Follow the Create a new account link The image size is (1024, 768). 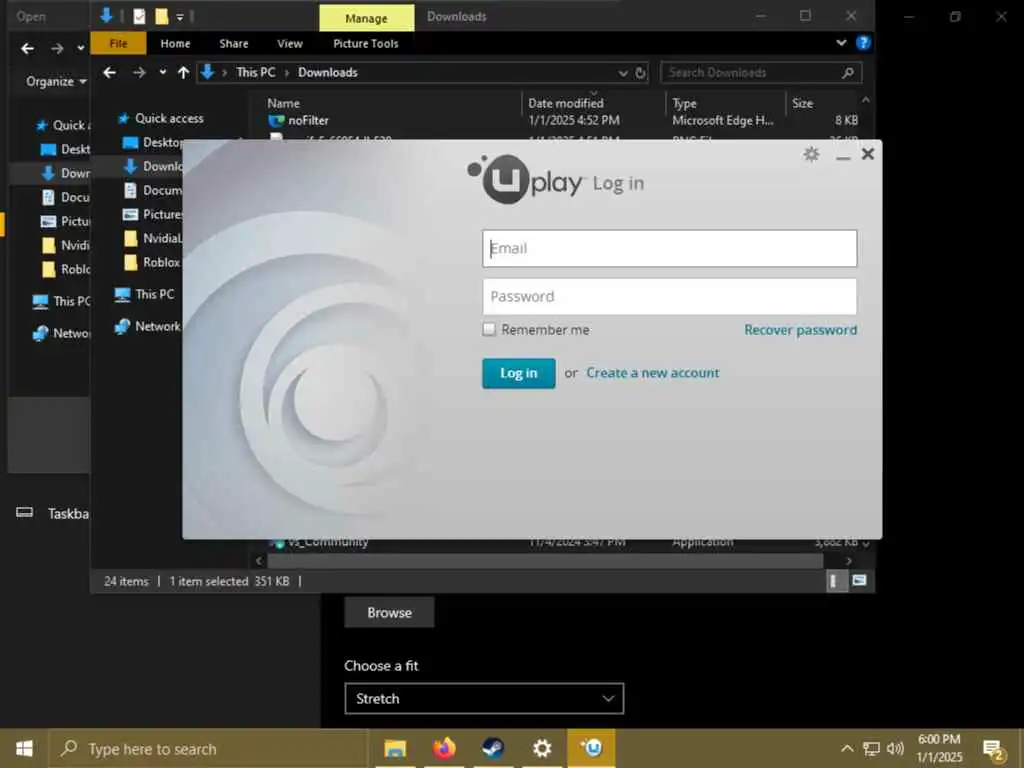coord(652,373)
